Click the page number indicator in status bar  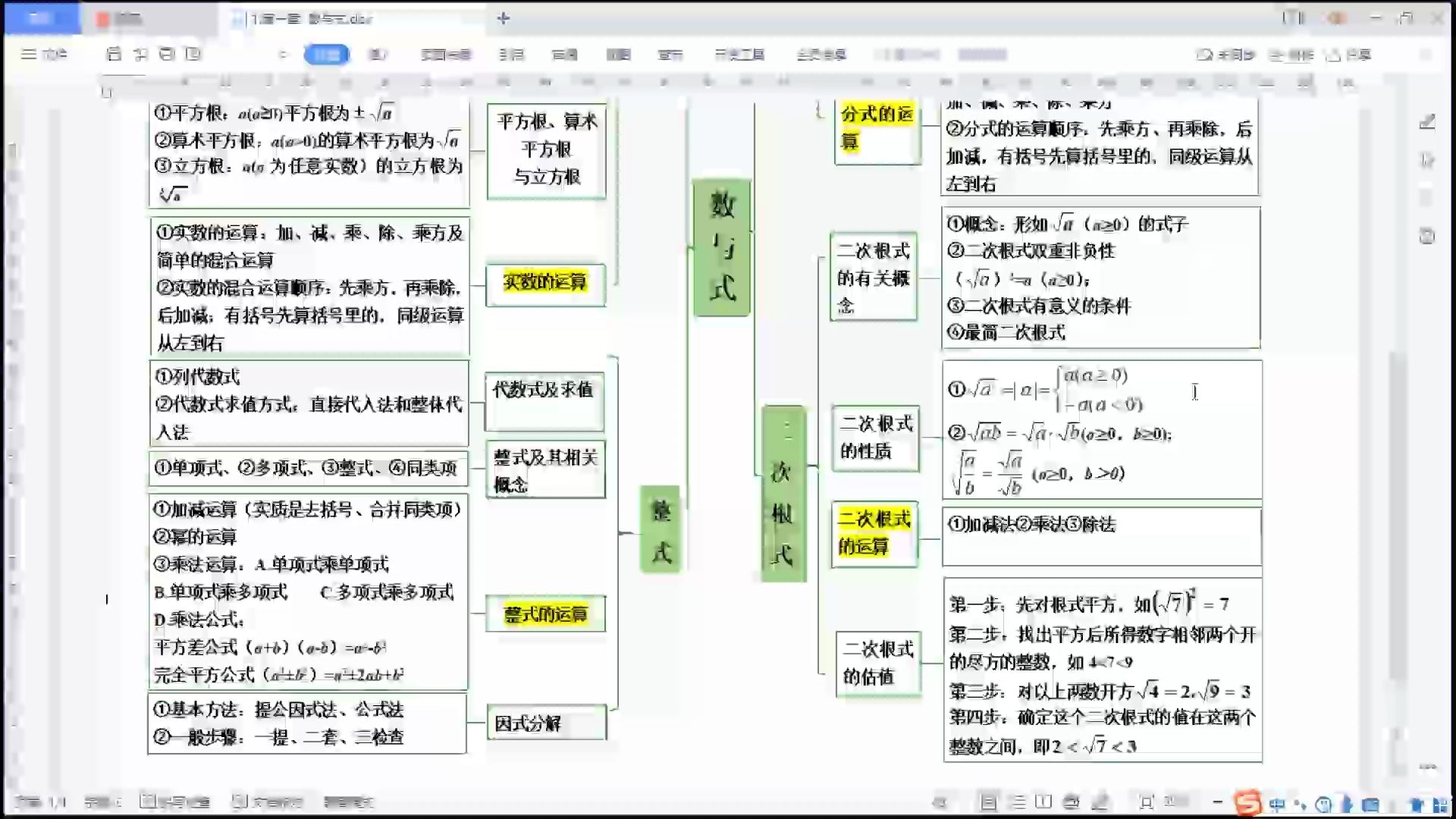[42, 802]
